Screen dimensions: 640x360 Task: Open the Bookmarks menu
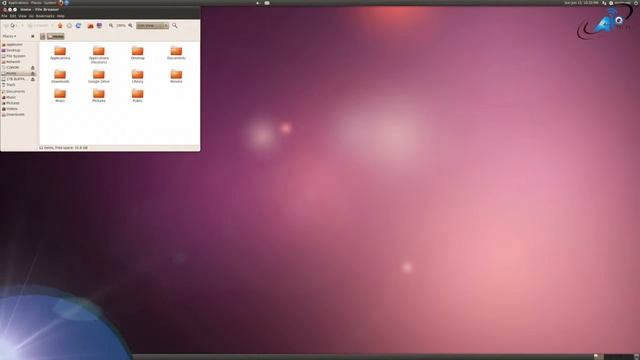pyautogui.click(x=45, y=16)
